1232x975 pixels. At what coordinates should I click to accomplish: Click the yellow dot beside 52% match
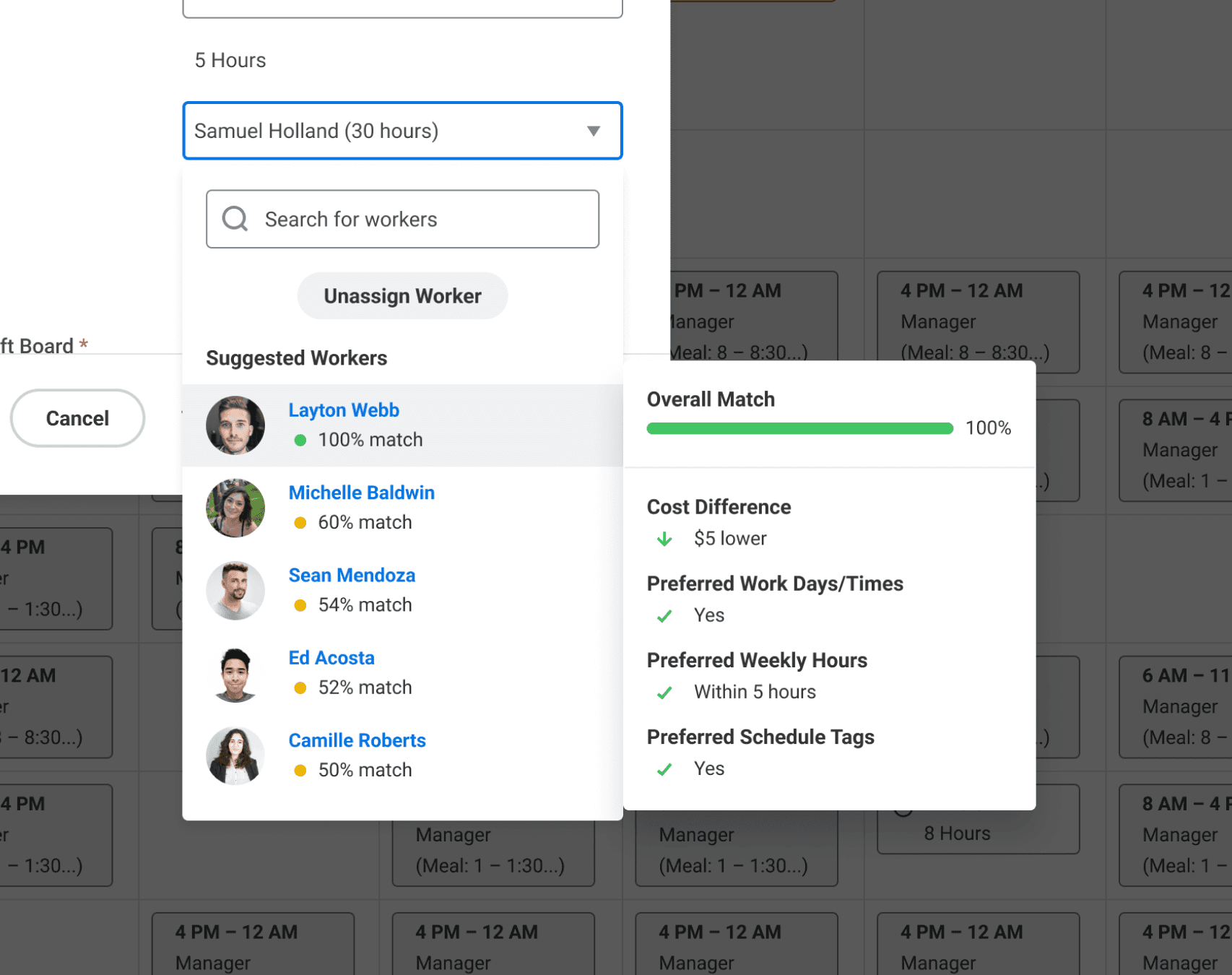pyautogui.click(x=300, y=688)
